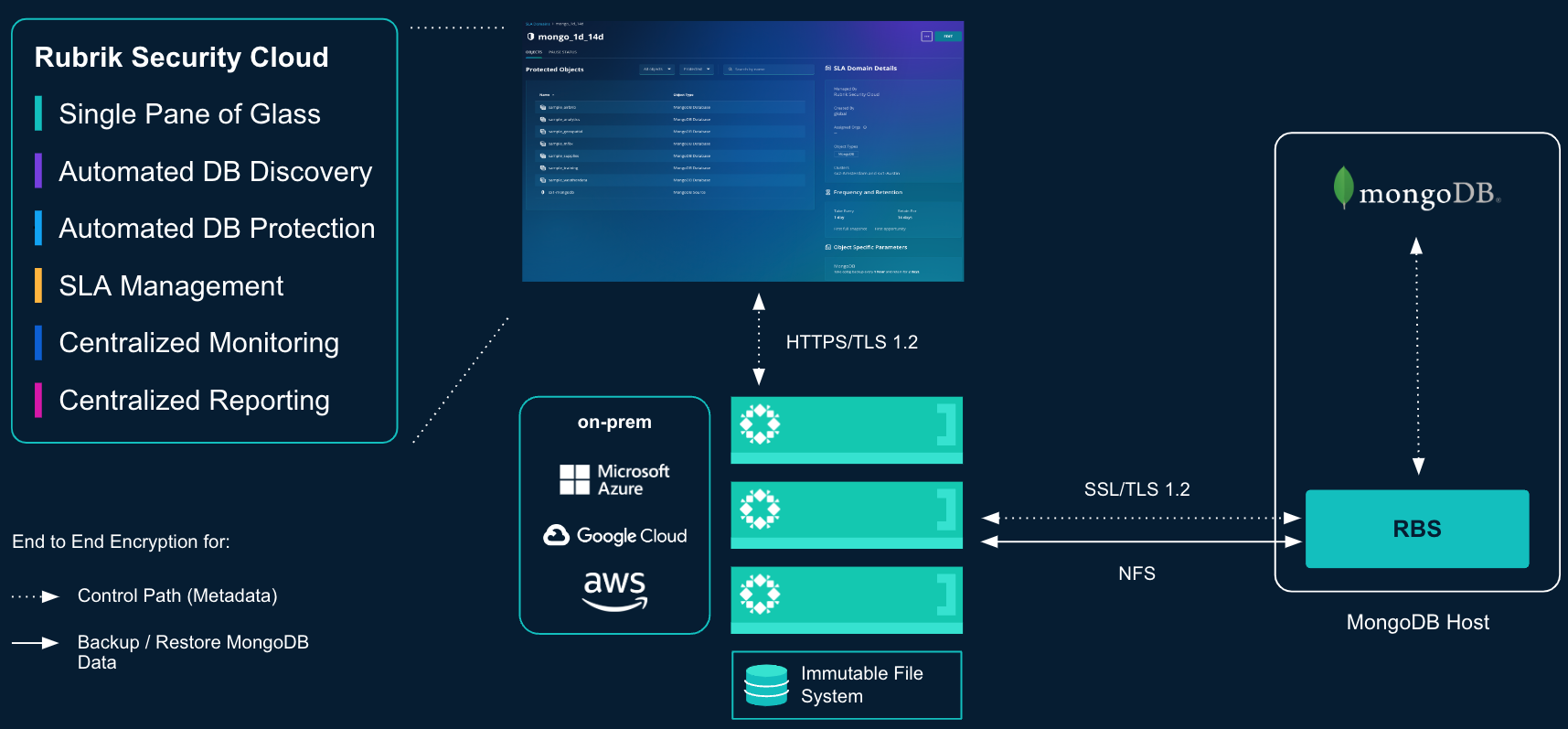This screenshot has width=1568, height=729.
Task: Sort by the Name column arrow
Action: (x=553, y=95)
